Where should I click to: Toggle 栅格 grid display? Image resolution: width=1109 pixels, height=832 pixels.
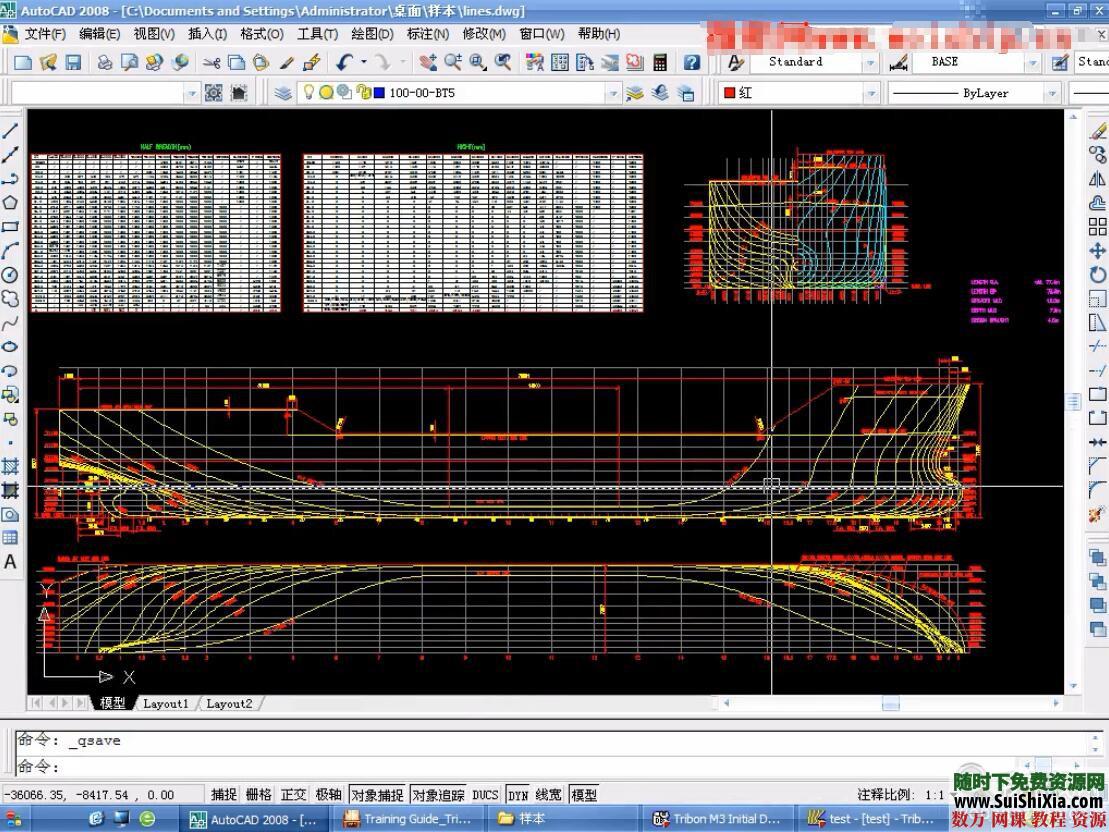[258, 795]
